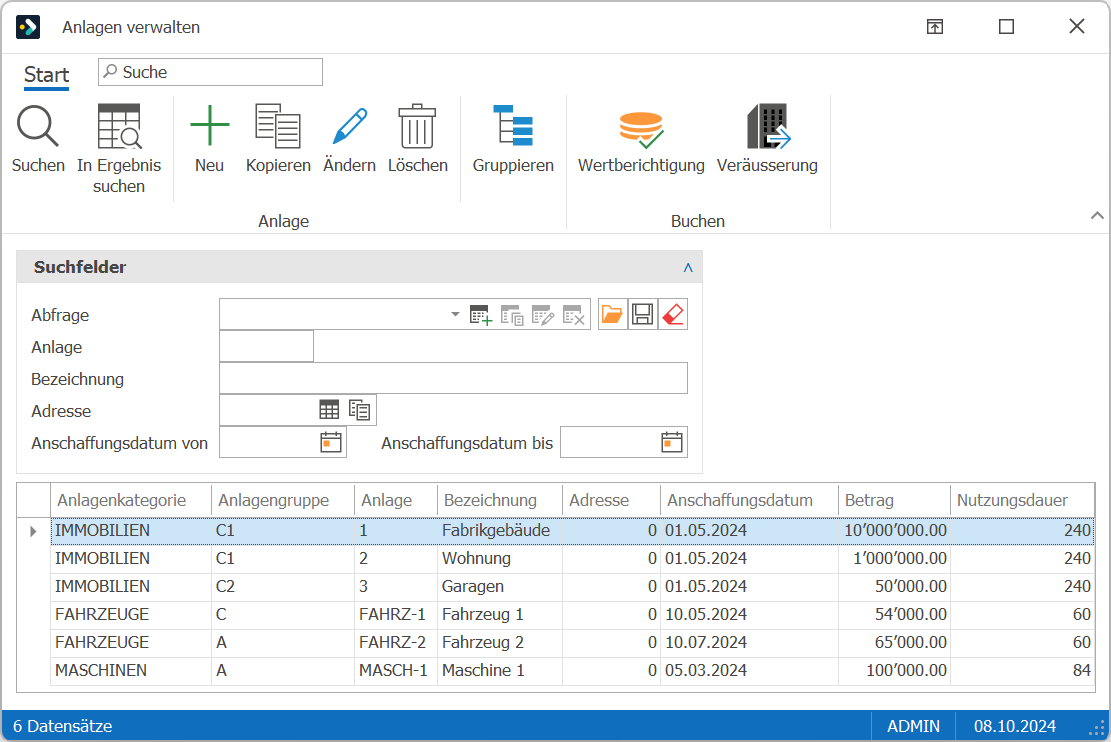
Task: Sort by Anlagengruppe column header
Action: (x=283, y=500)
